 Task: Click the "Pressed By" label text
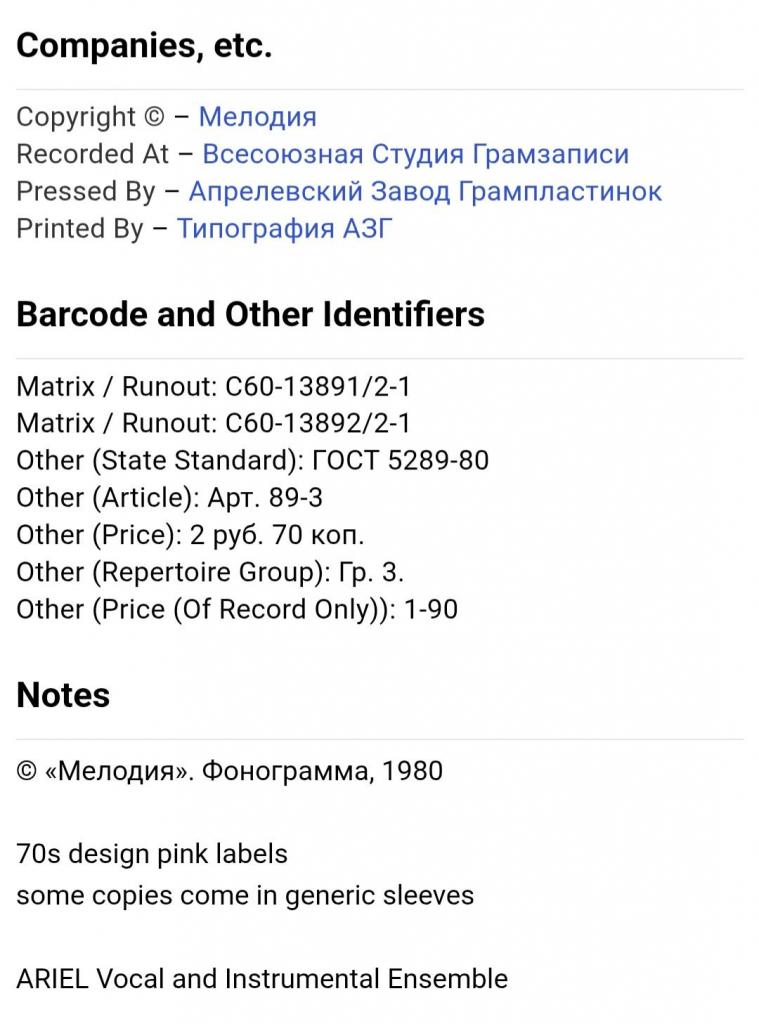coord(86,191)
